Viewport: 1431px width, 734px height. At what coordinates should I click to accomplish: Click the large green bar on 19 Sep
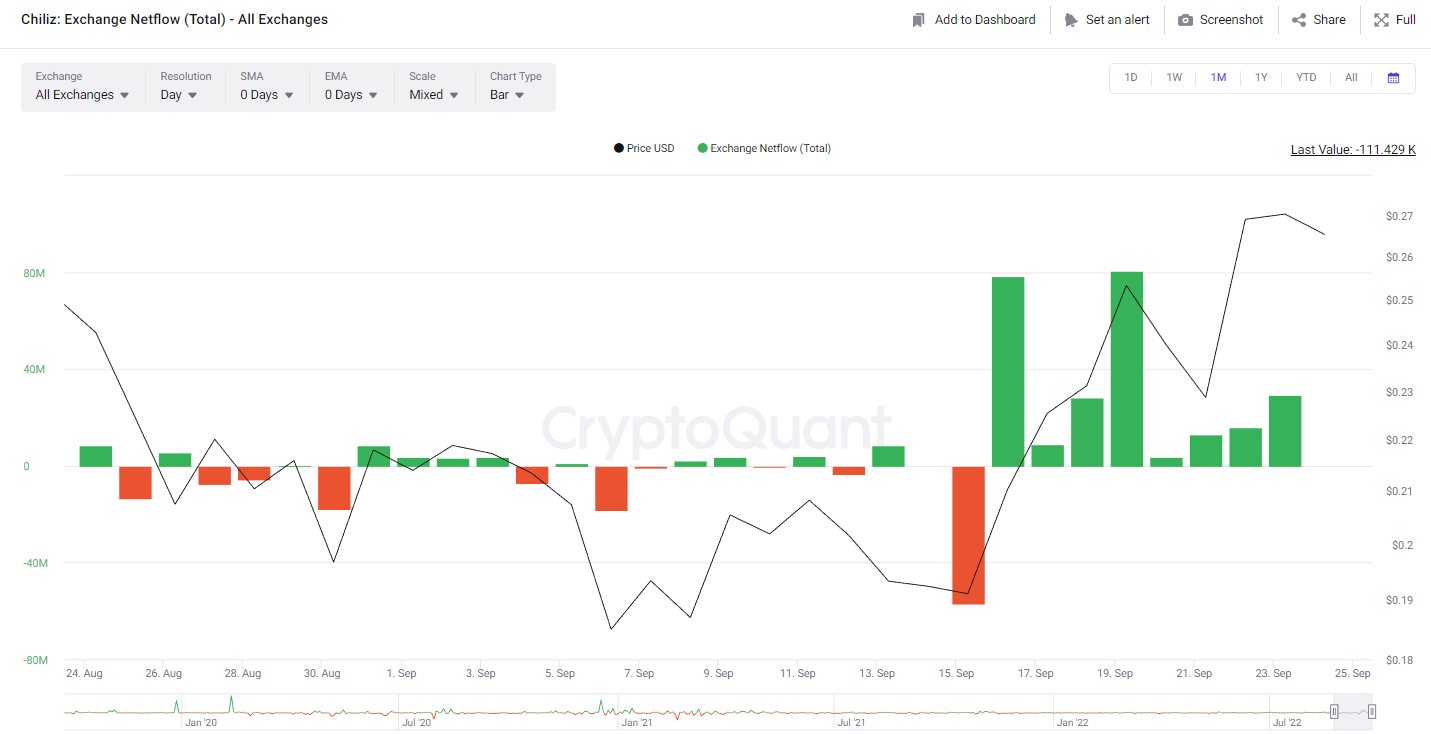point(1126,369)
